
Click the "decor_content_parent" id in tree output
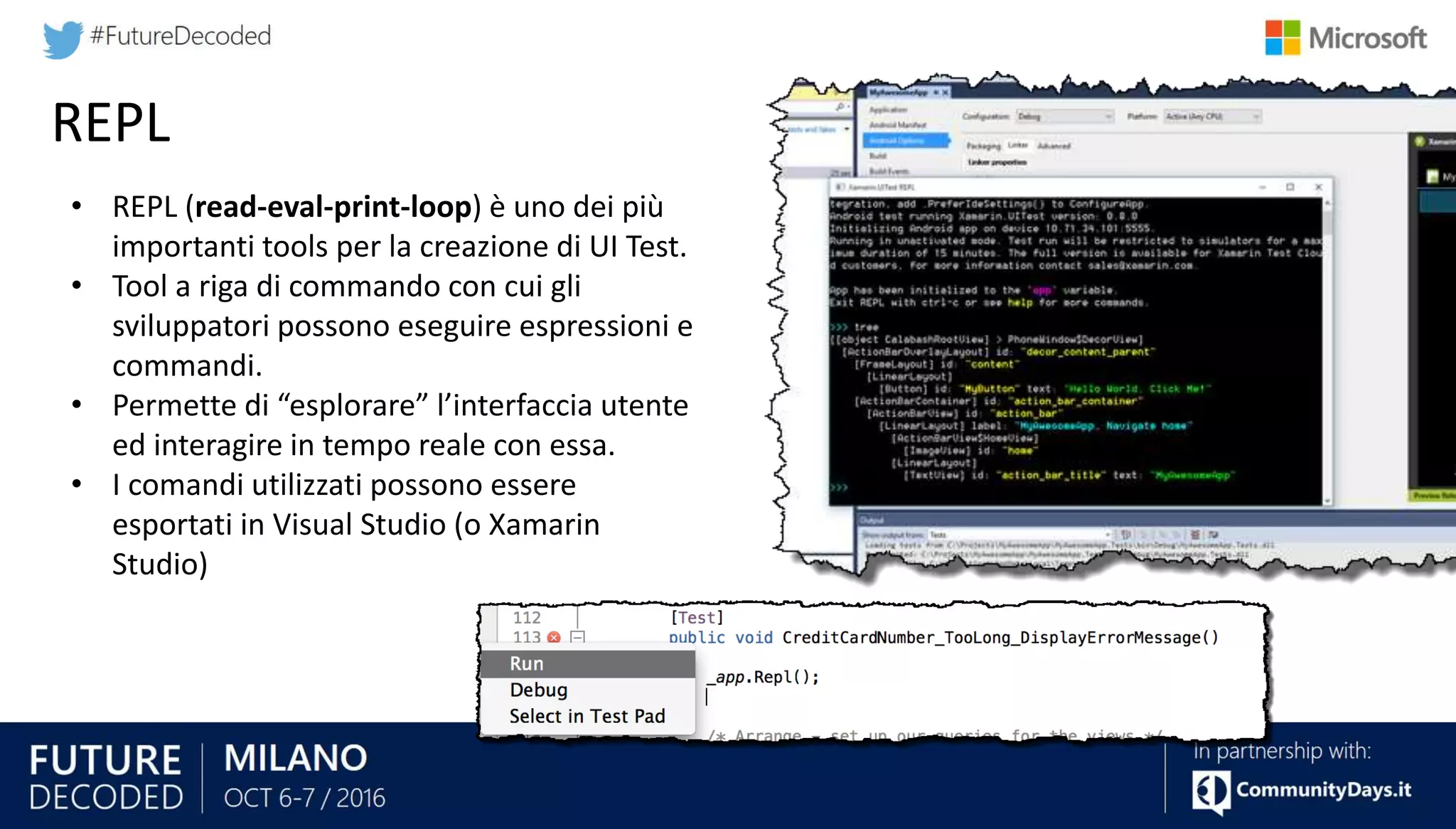[1088, 352]
